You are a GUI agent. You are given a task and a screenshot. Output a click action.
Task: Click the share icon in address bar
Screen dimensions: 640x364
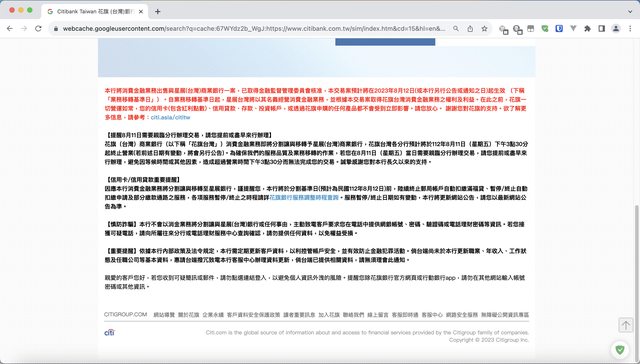470,29
